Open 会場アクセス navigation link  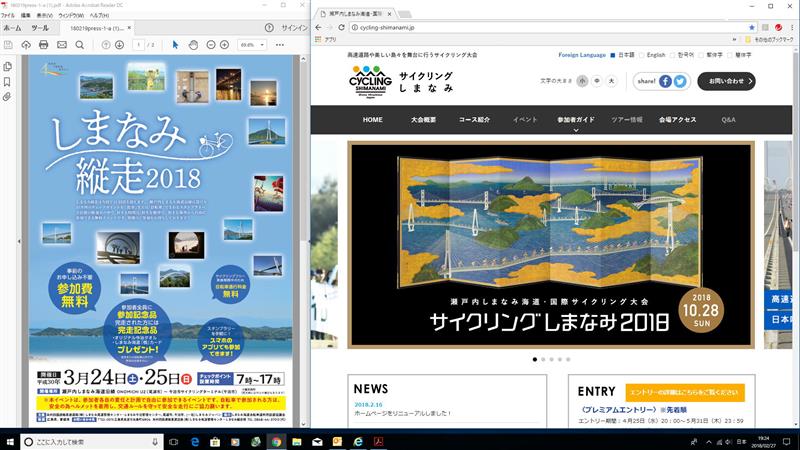coord(677,119)
